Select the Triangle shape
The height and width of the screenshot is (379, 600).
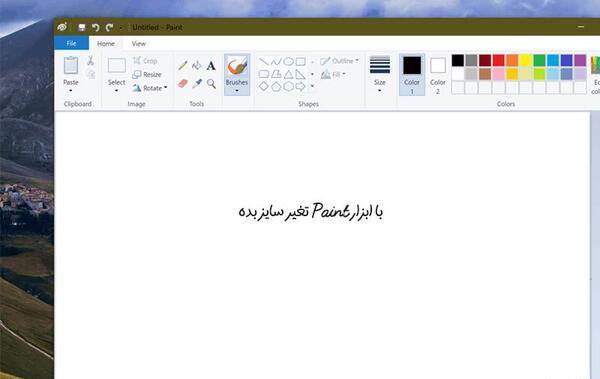[289, 74]
